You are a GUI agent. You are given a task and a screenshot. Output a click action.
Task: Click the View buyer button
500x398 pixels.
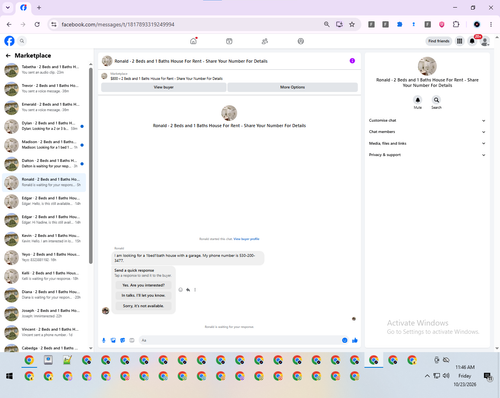point(163,87)
